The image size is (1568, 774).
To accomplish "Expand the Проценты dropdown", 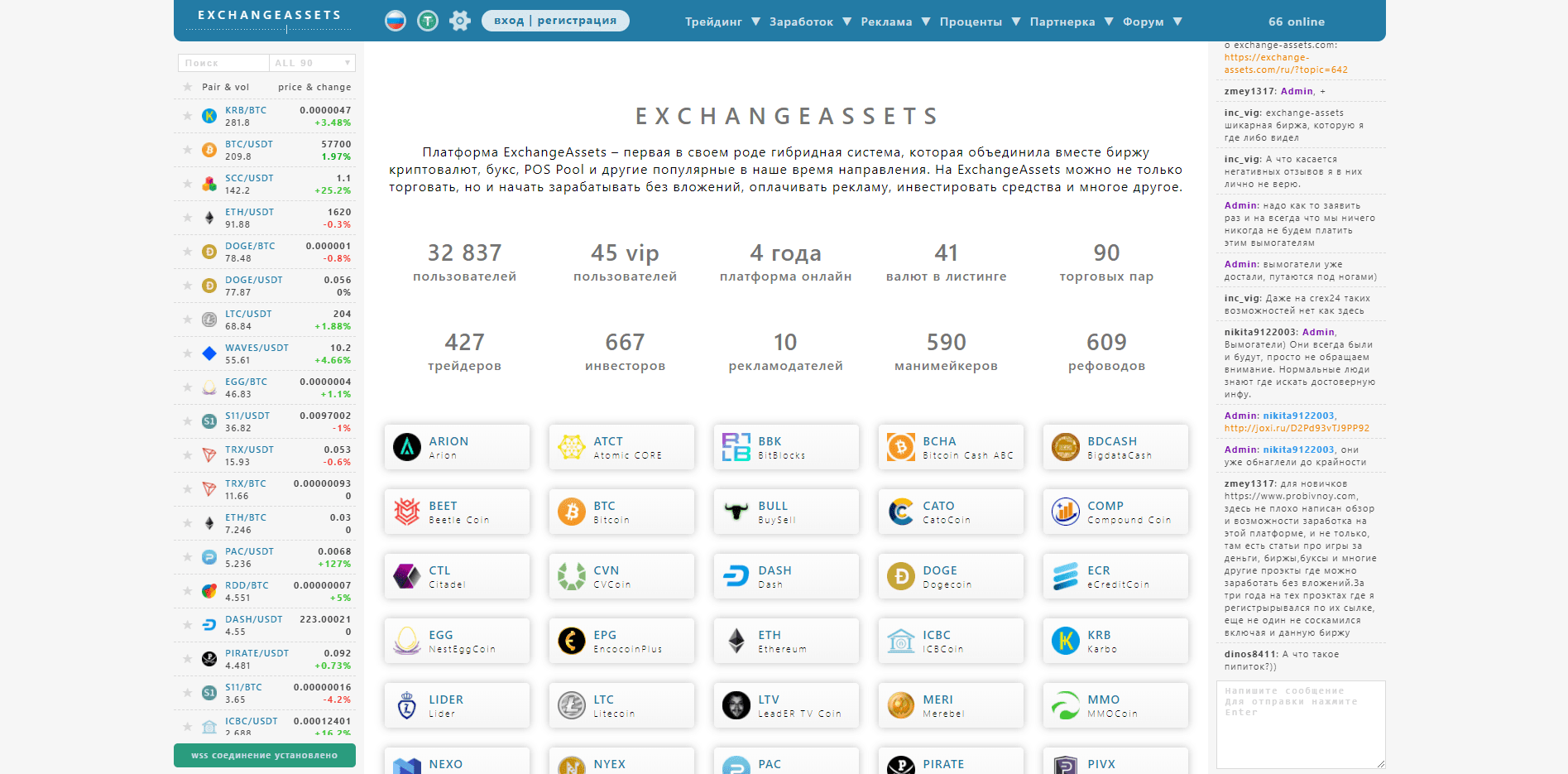I will pyautogui.click(x=972, y=22).
